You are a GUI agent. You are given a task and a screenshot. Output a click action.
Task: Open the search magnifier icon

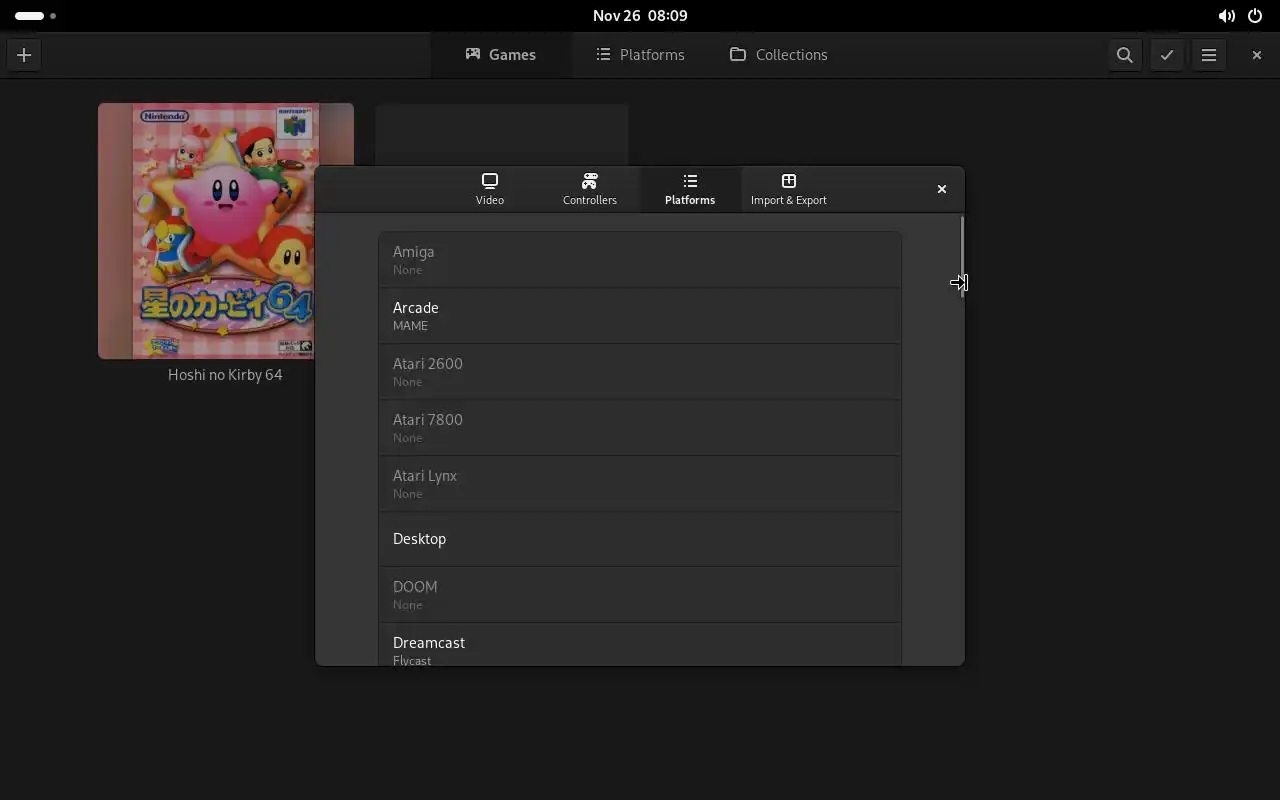[1125, 55]
